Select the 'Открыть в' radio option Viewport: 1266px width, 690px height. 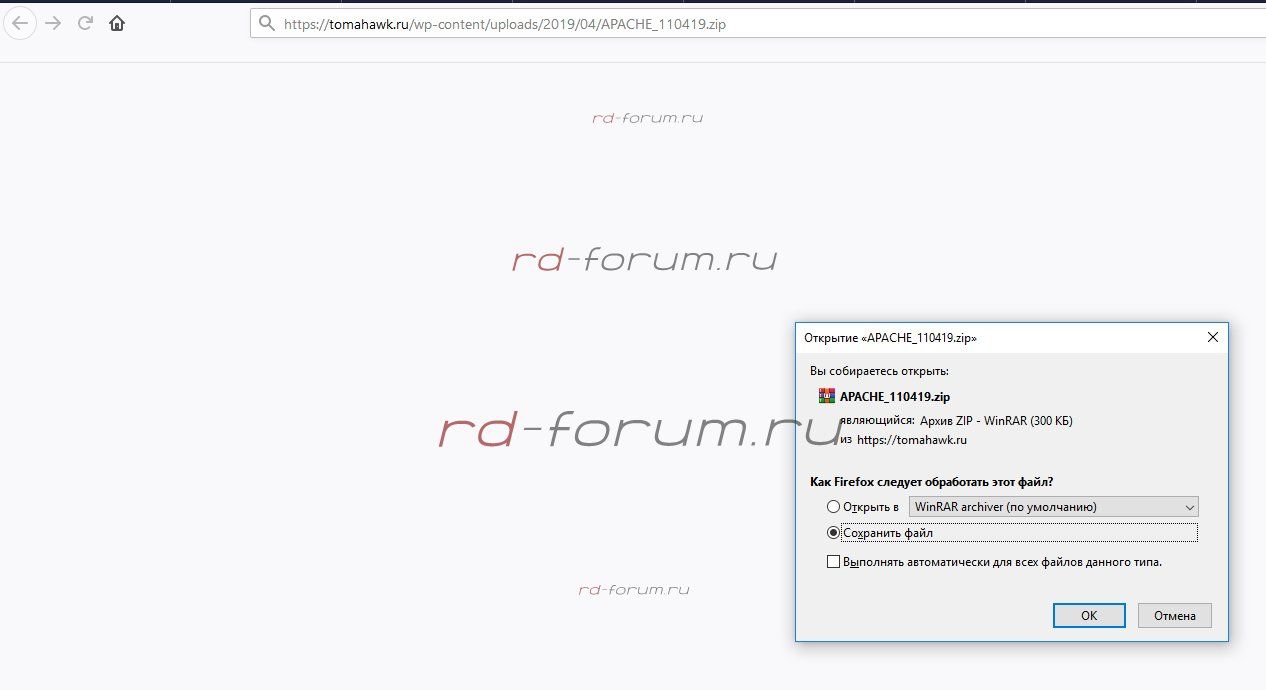coord(834,507)
